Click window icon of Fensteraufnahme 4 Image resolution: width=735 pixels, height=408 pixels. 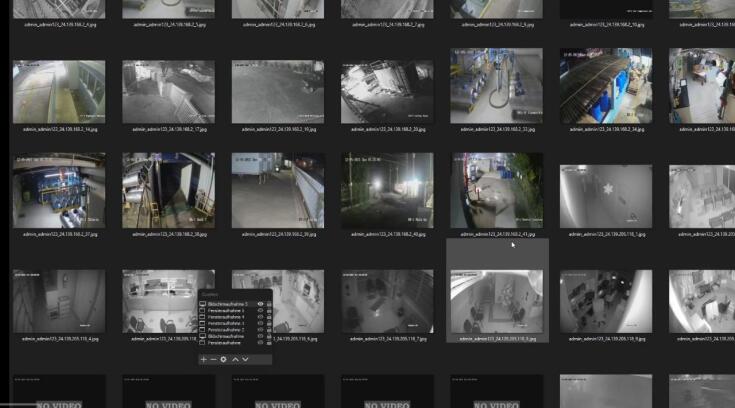point(202,317)
